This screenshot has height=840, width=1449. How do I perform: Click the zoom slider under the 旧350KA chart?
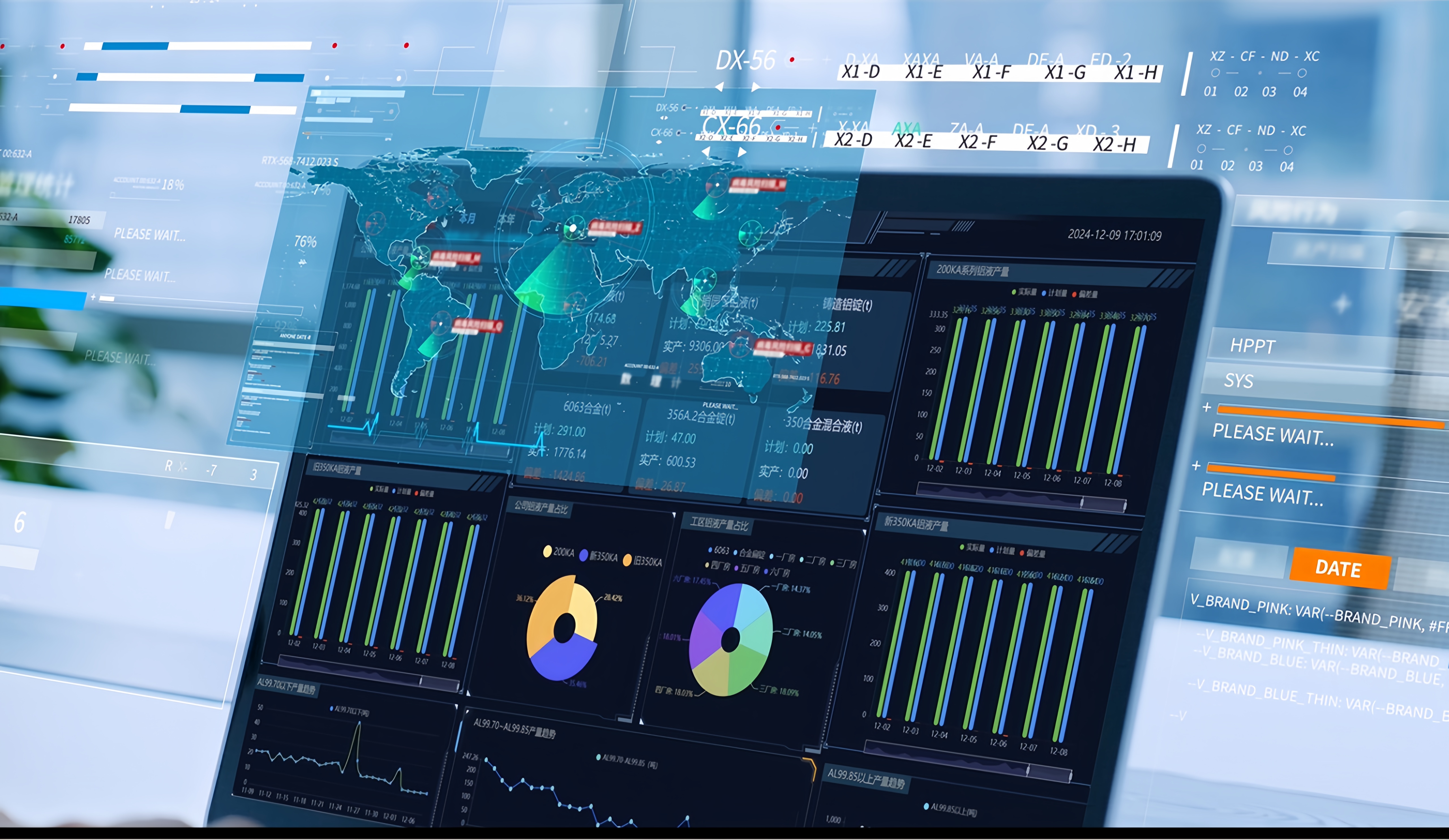[368, 673]
